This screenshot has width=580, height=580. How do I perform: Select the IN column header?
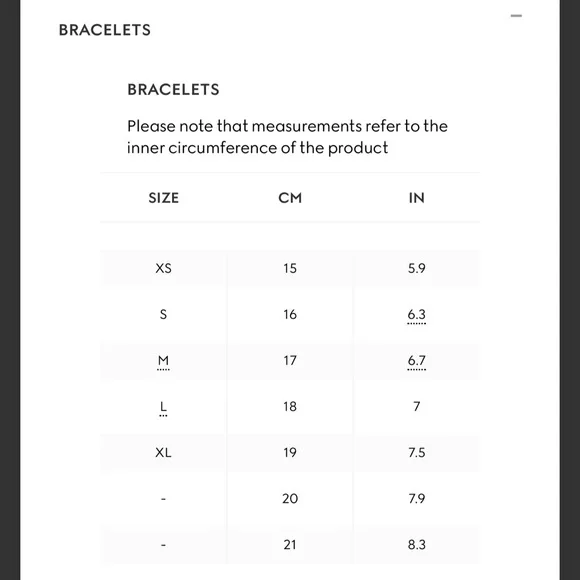[x=417, y=198]
